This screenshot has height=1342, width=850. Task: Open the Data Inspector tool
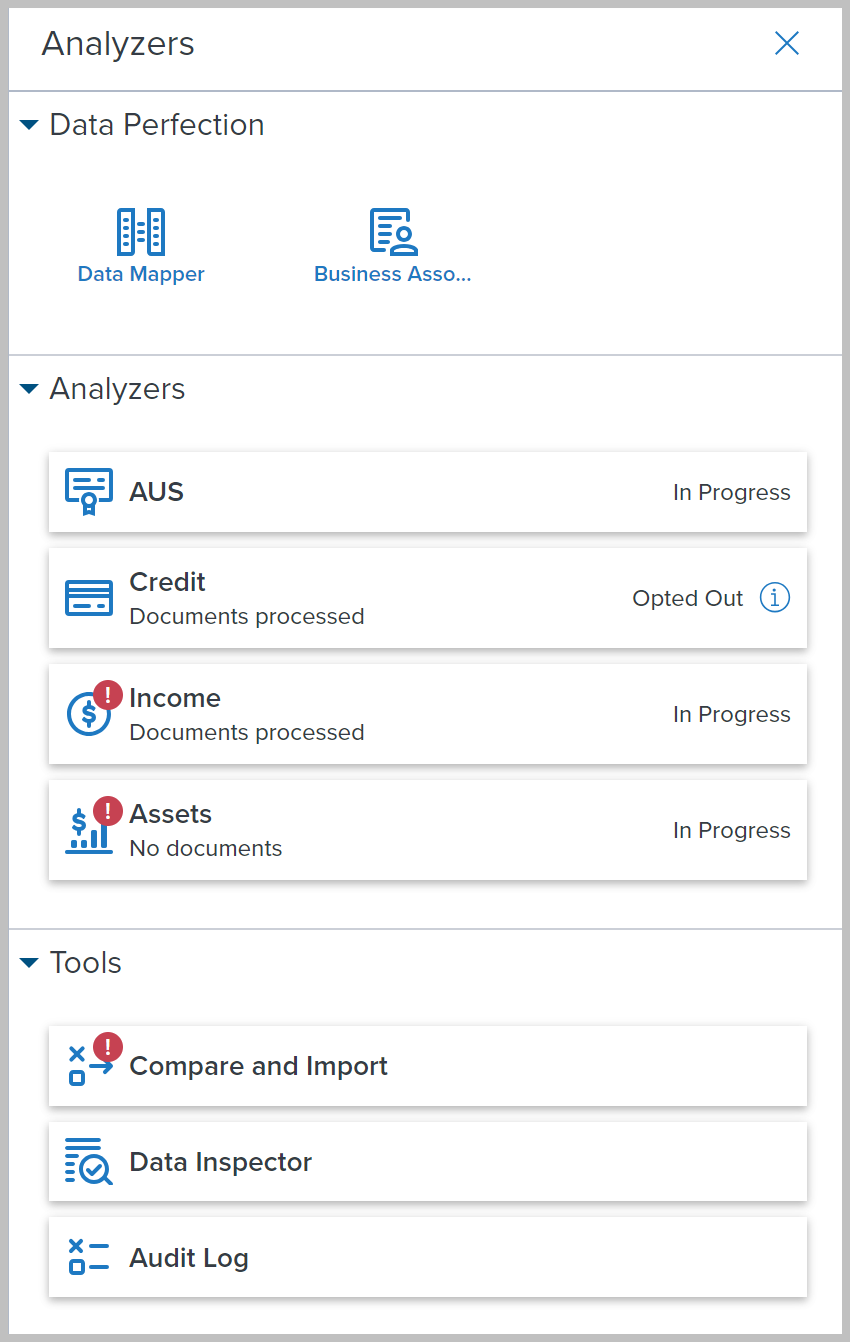(x=428, y=1162)
